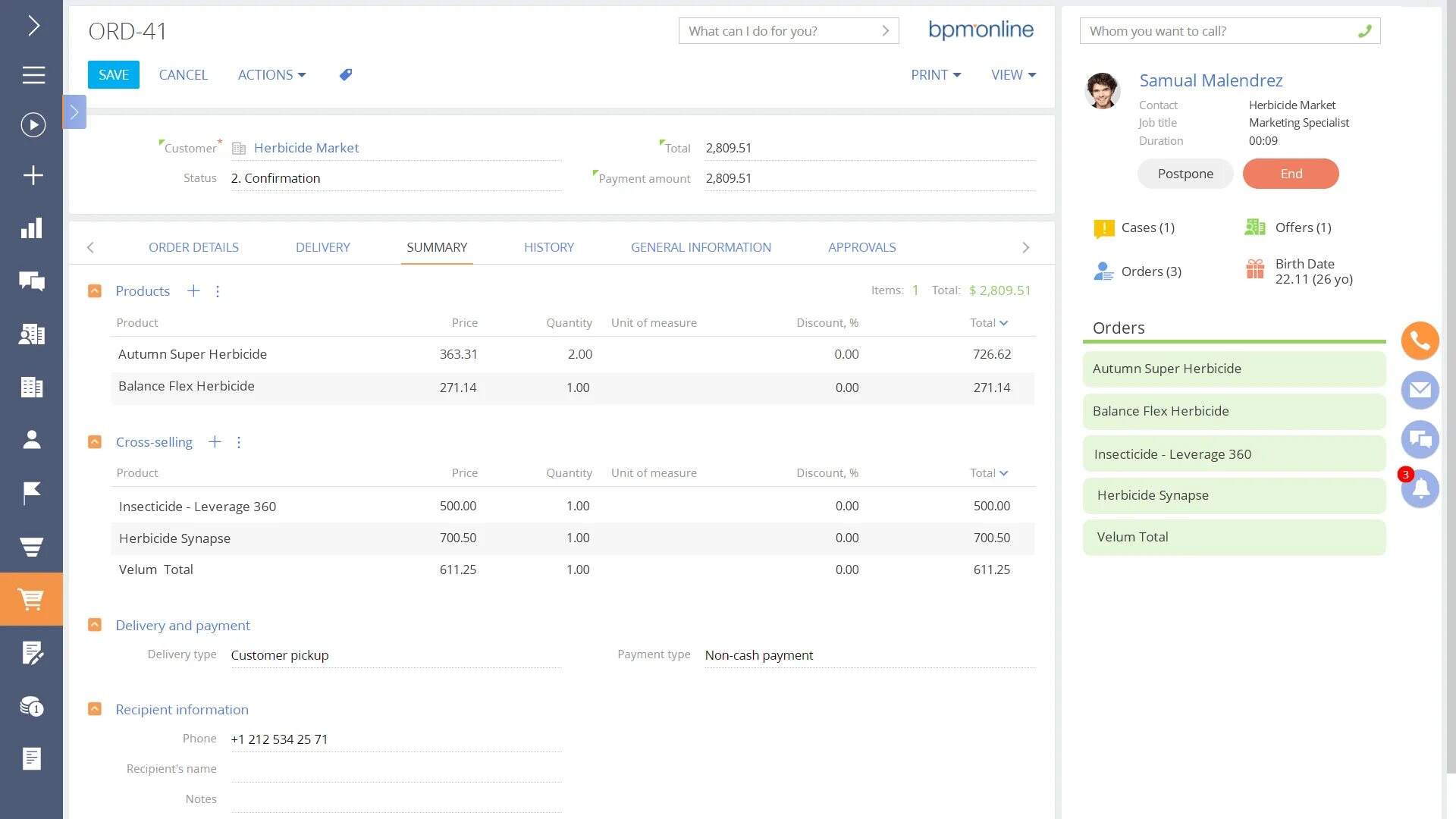Collapse the Recipient information section
This screenshot has height=819, width=1456.
coord(95,709)
